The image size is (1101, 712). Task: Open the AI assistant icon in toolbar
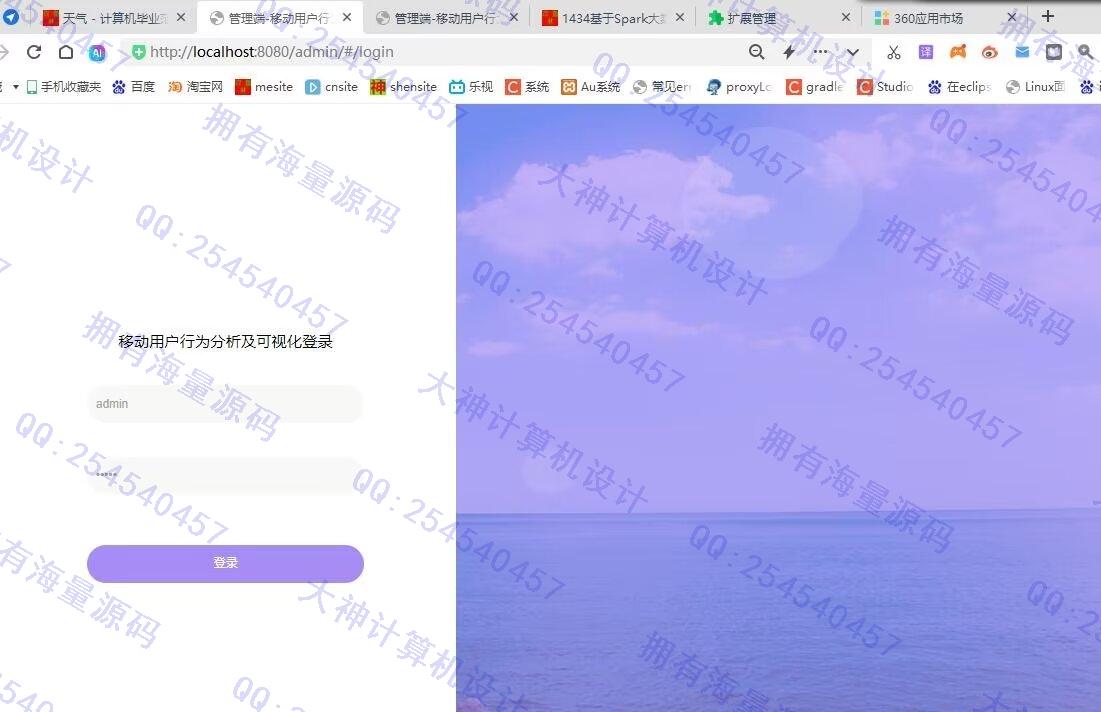[x=97, y=52]
